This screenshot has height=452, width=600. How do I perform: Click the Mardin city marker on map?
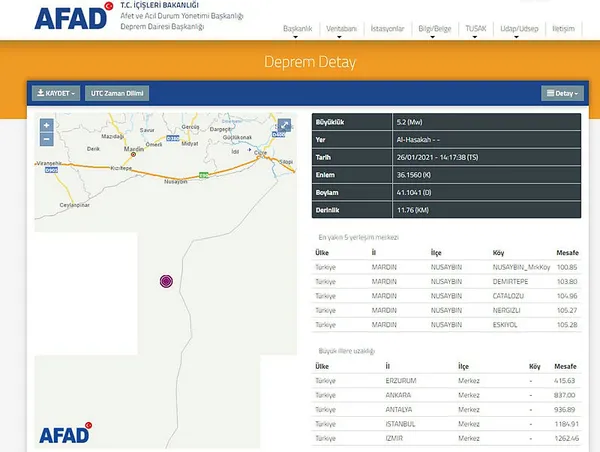point(133,155)
